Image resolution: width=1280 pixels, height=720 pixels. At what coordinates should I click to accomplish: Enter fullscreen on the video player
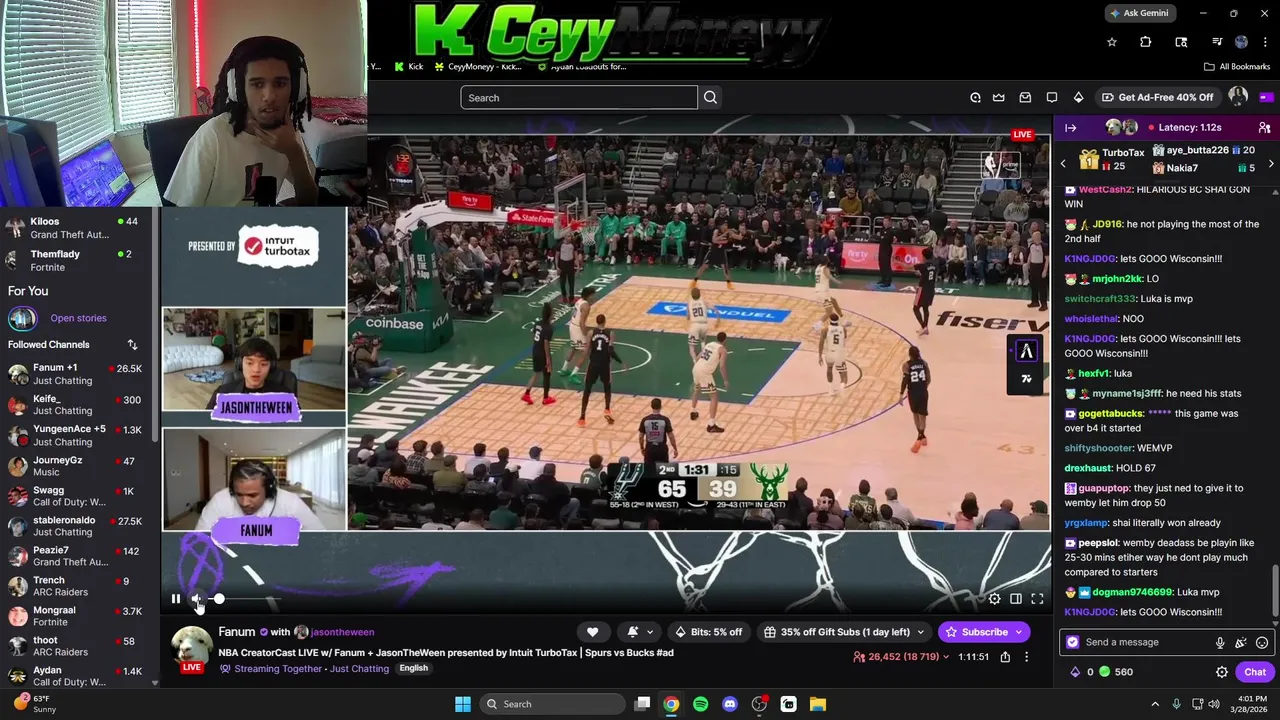(x=1037, y=599)
